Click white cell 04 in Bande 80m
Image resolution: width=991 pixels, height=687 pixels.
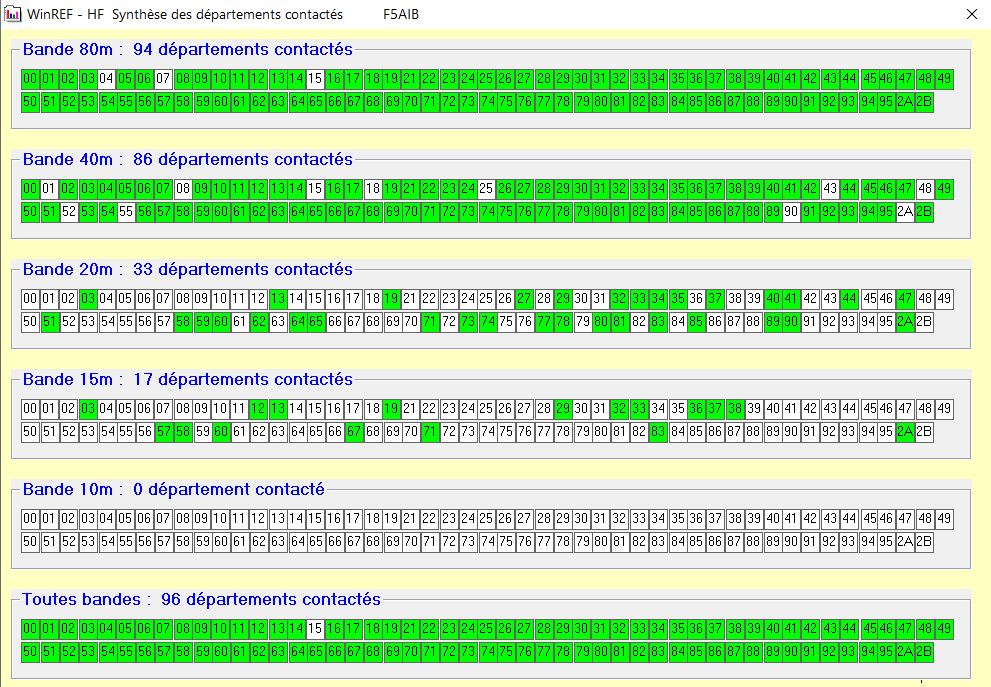[x=107, y=79]
